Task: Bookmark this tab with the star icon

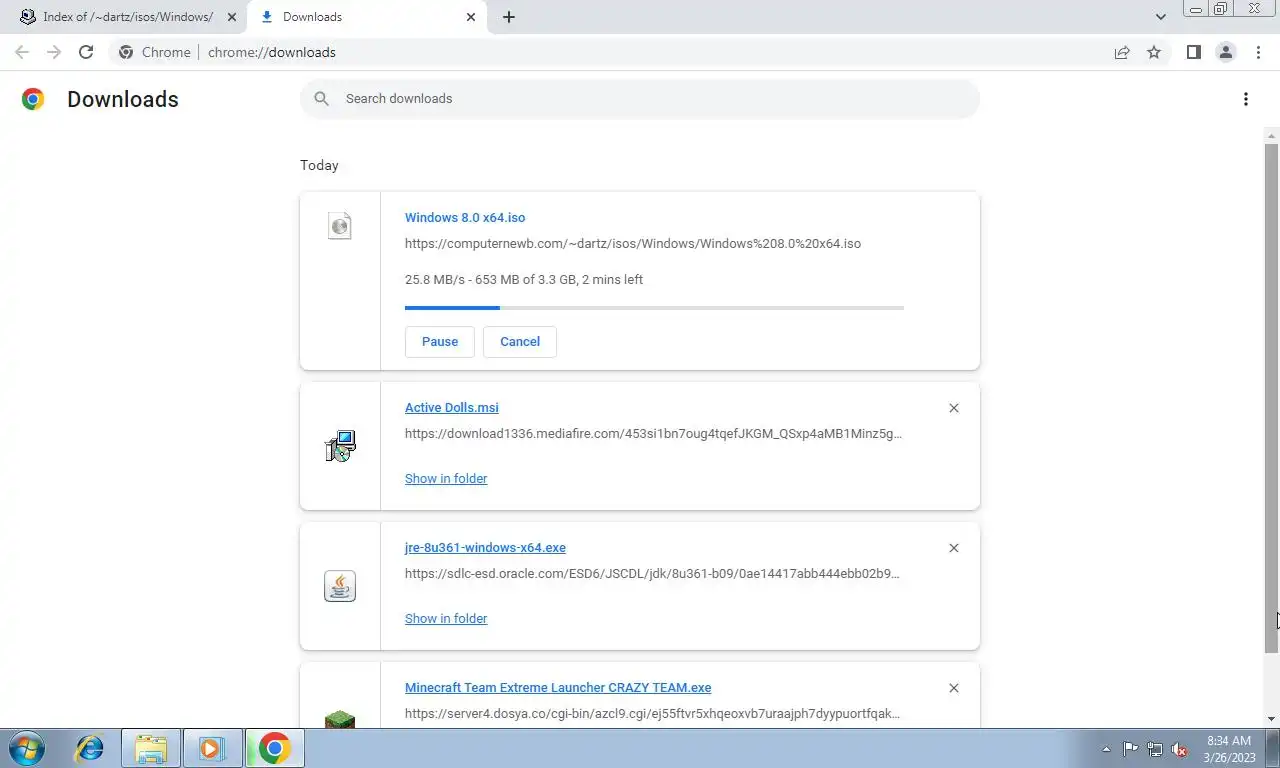Action: 1154,52
